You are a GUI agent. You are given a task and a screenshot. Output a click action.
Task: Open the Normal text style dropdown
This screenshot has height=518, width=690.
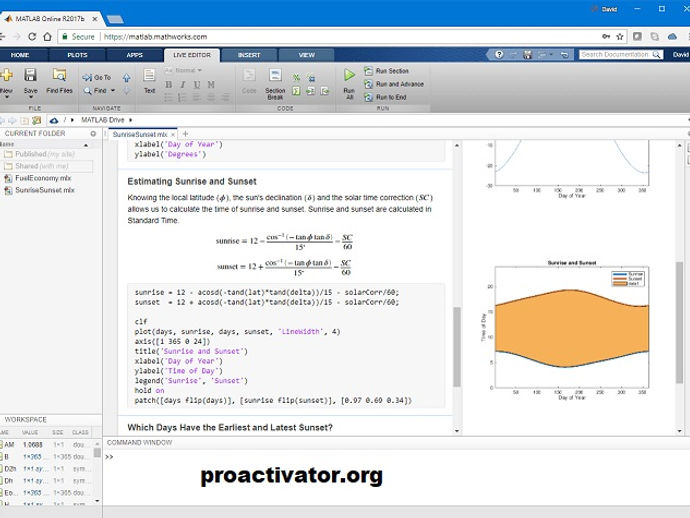click(x=199, y=70)
